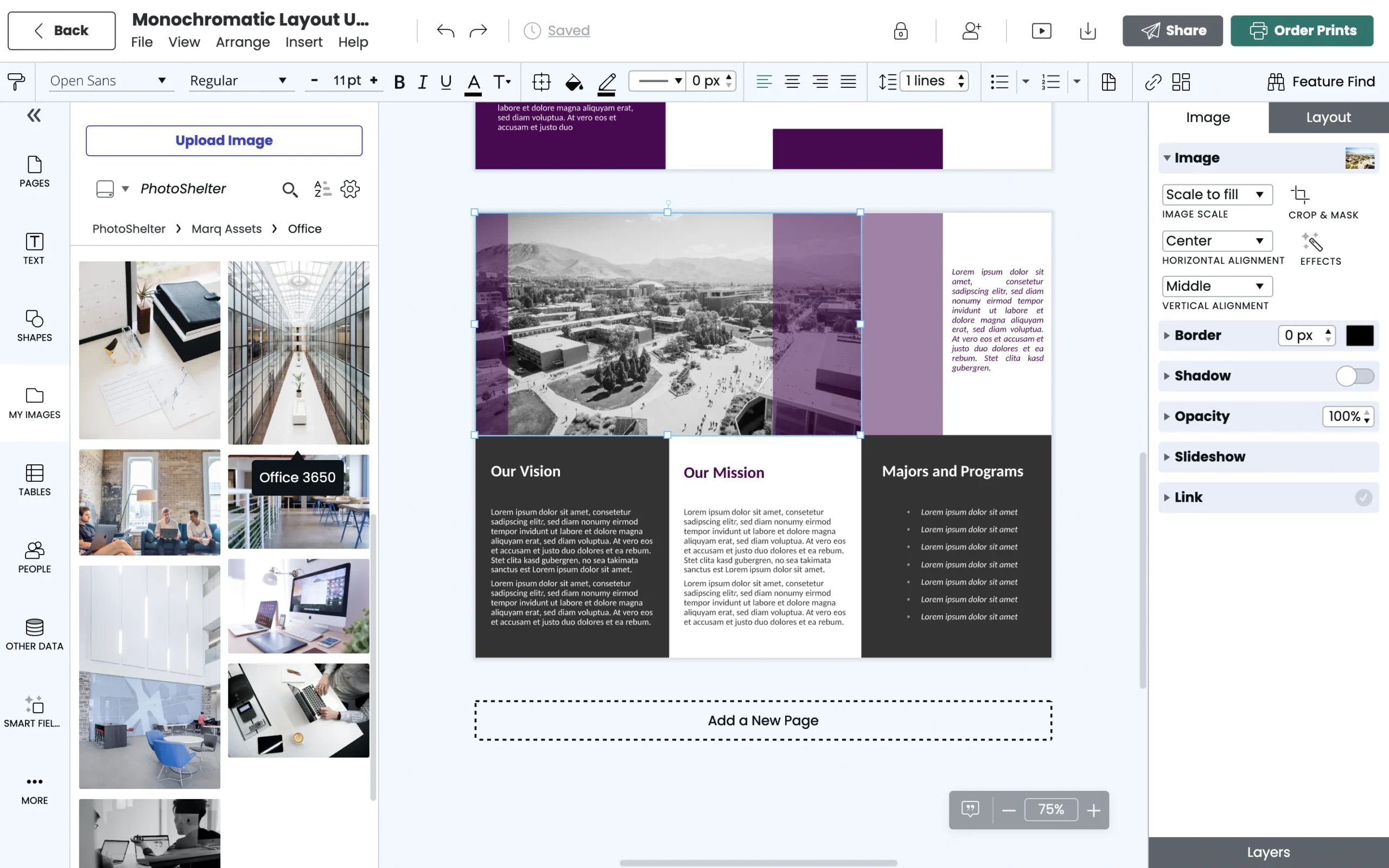Apply underline to selected text

(x=445, y=81)
